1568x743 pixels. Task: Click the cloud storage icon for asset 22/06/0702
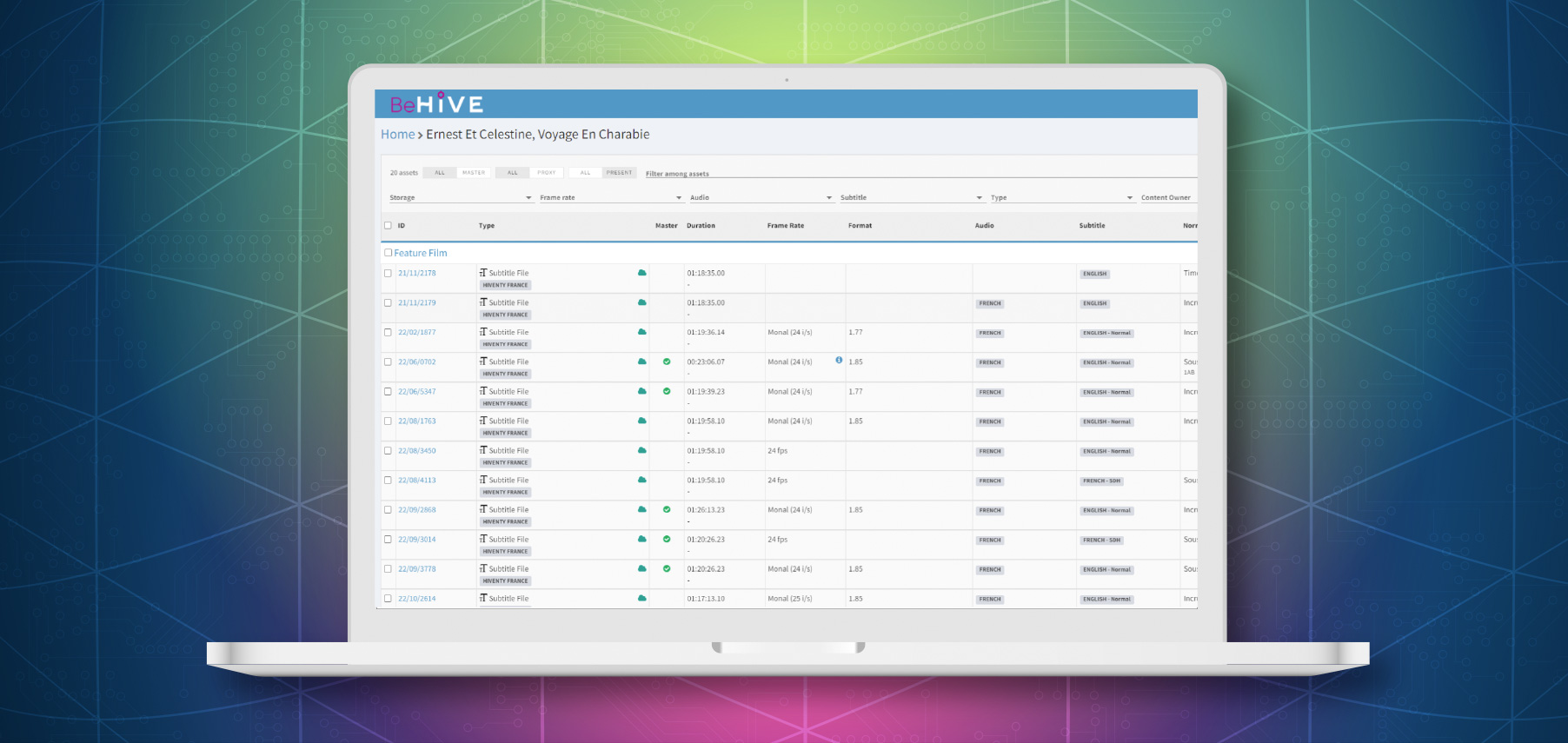coord(642,362)
